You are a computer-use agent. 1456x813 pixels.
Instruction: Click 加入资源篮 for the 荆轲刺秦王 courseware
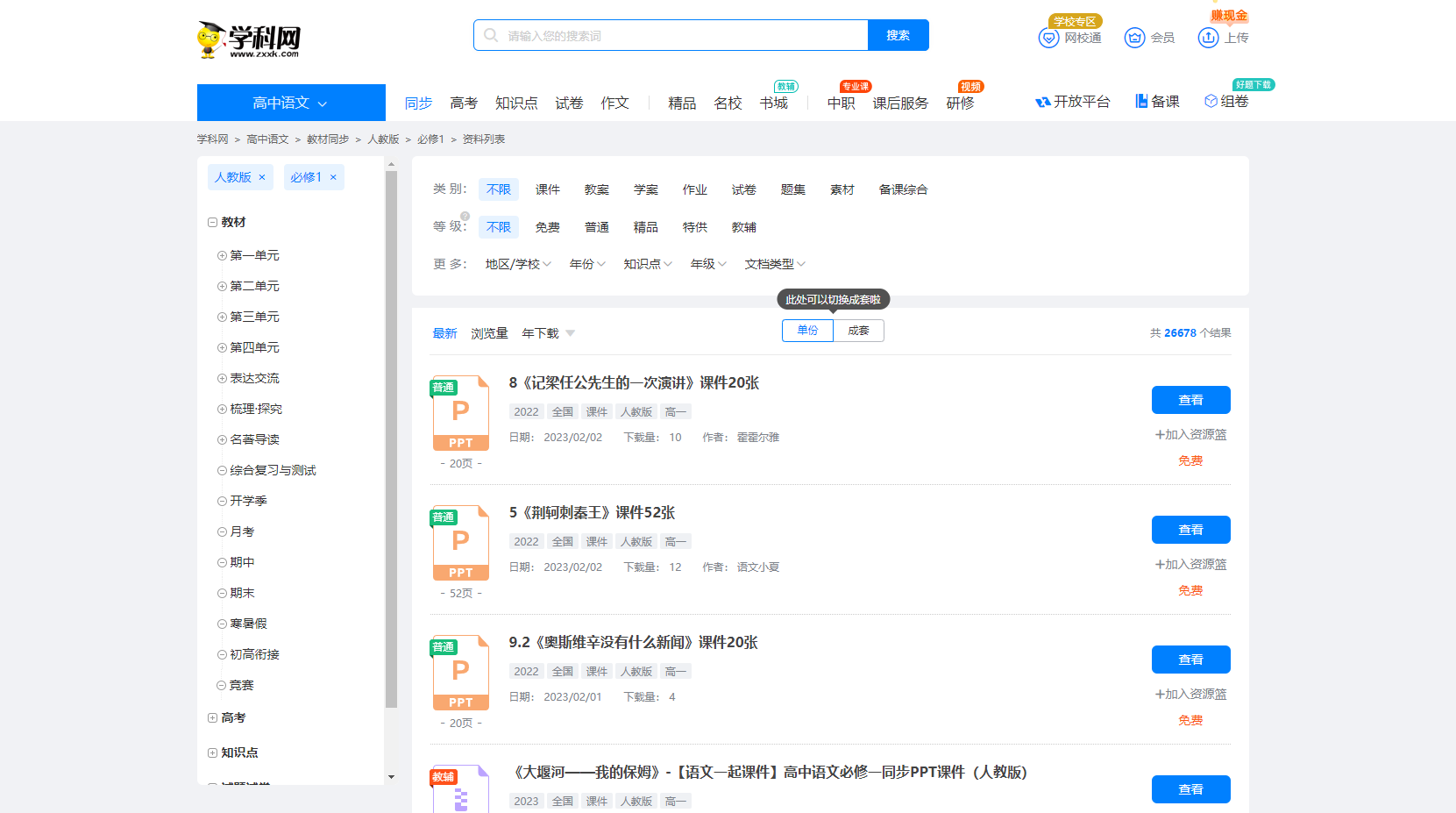pos(1190,564)
